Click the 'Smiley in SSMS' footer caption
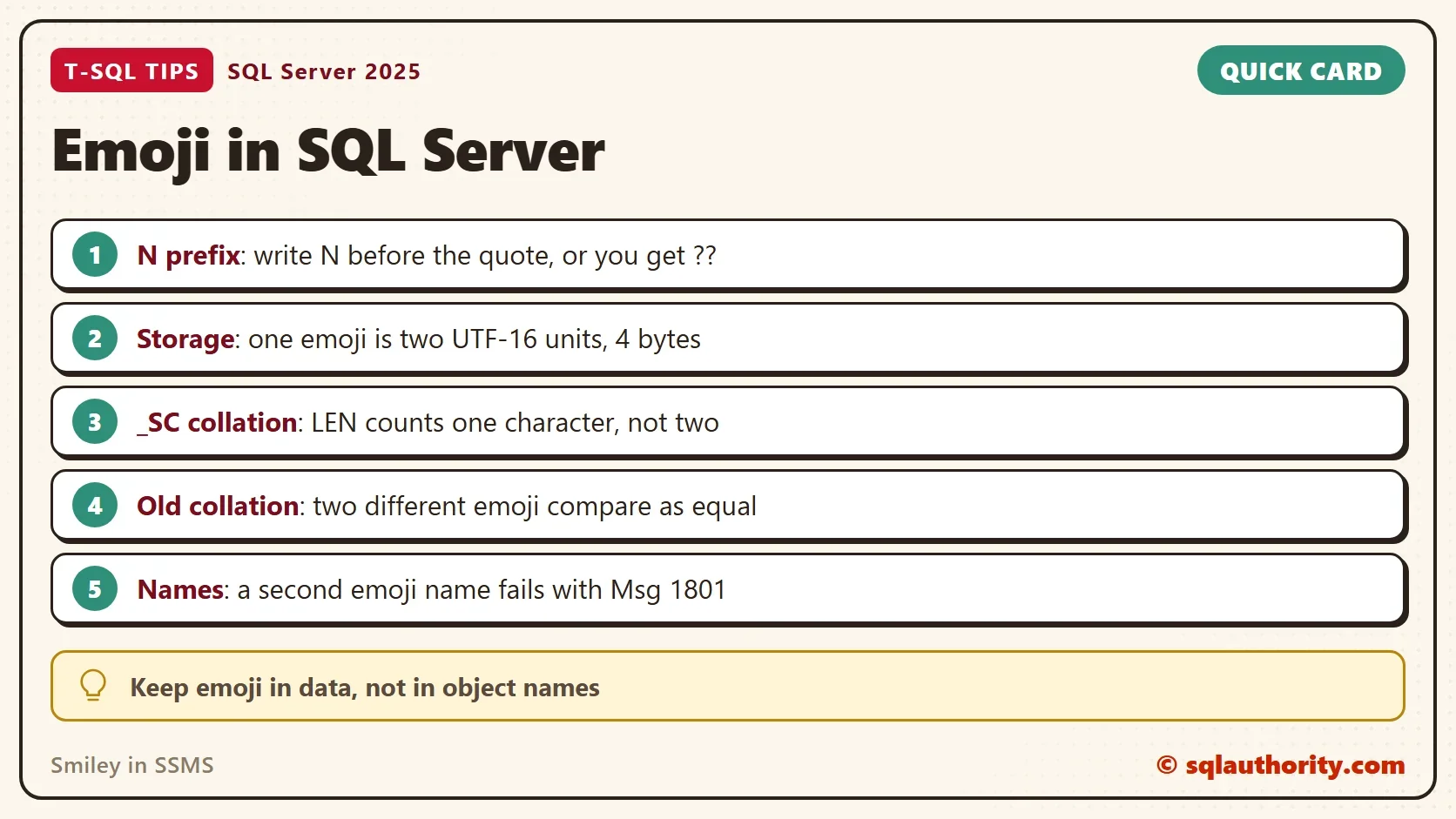 pyautogui.click(x=131, y=765)
